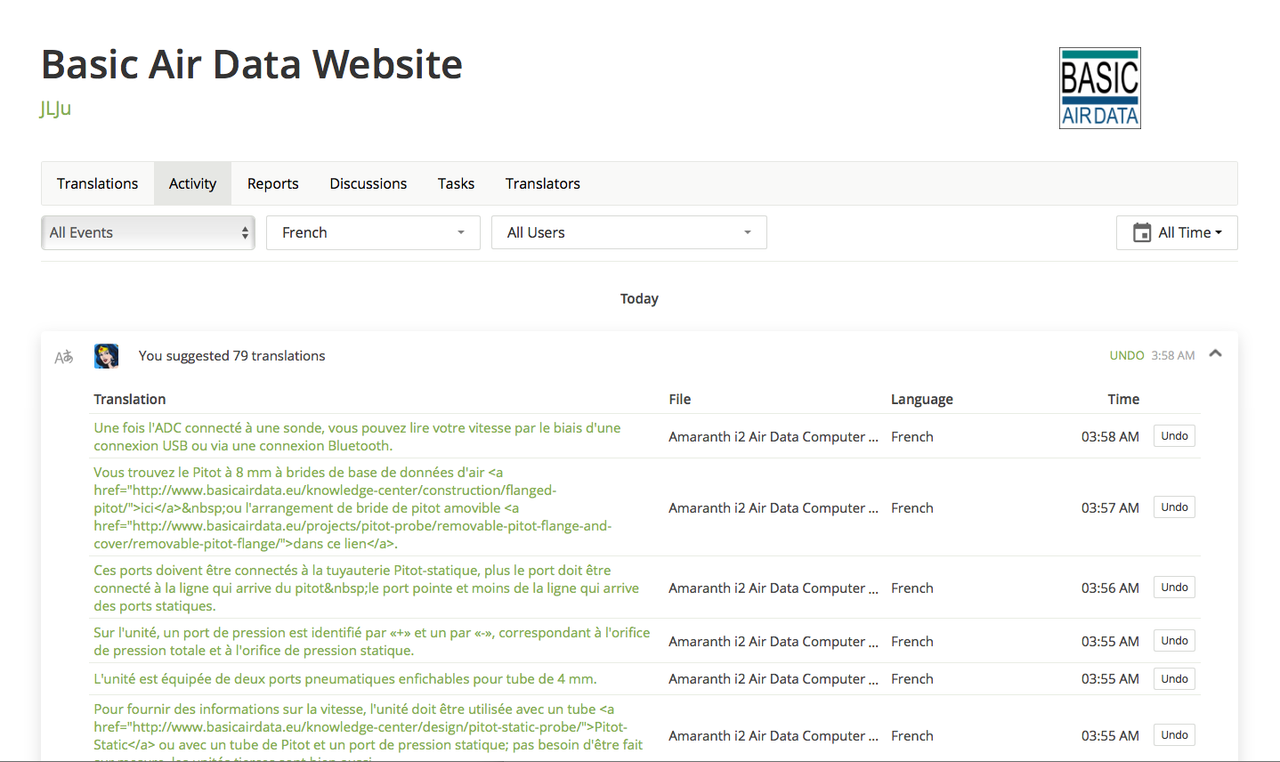Open the Reports tab
Screen dimensions: 1280x762
coord(273,184)
